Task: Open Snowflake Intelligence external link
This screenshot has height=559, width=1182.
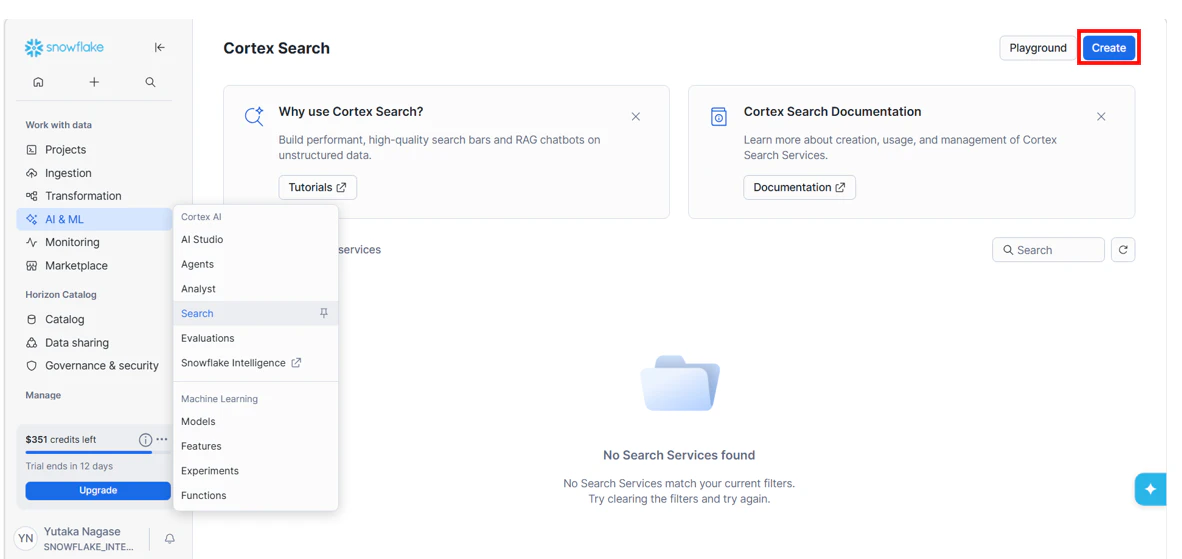Action: [x=256, y=363]
